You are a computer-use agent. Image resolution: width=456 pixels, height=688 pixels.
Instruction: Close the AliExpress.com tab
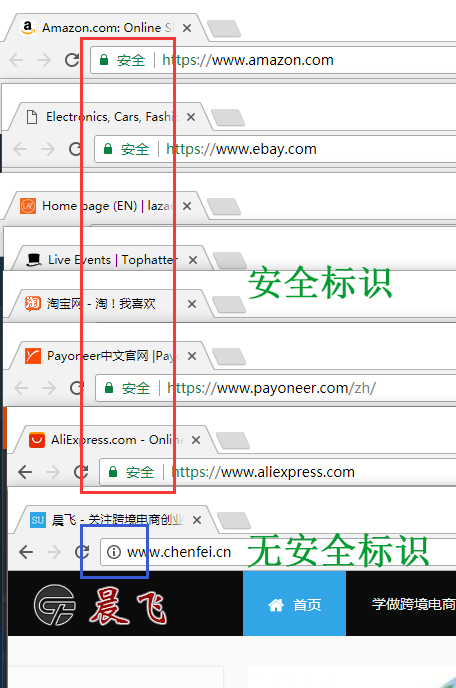pos(196,440)
